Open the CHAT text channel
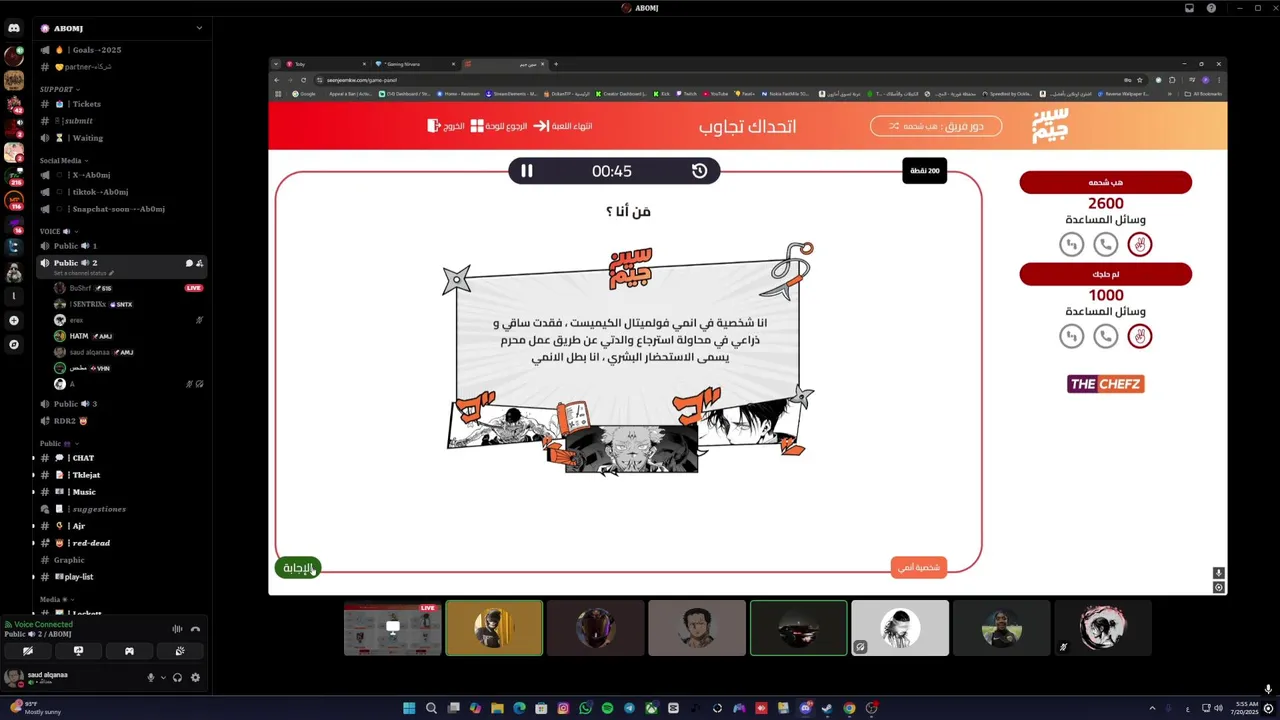This screenshot has height=720, width=1280. tap(120, 458)
